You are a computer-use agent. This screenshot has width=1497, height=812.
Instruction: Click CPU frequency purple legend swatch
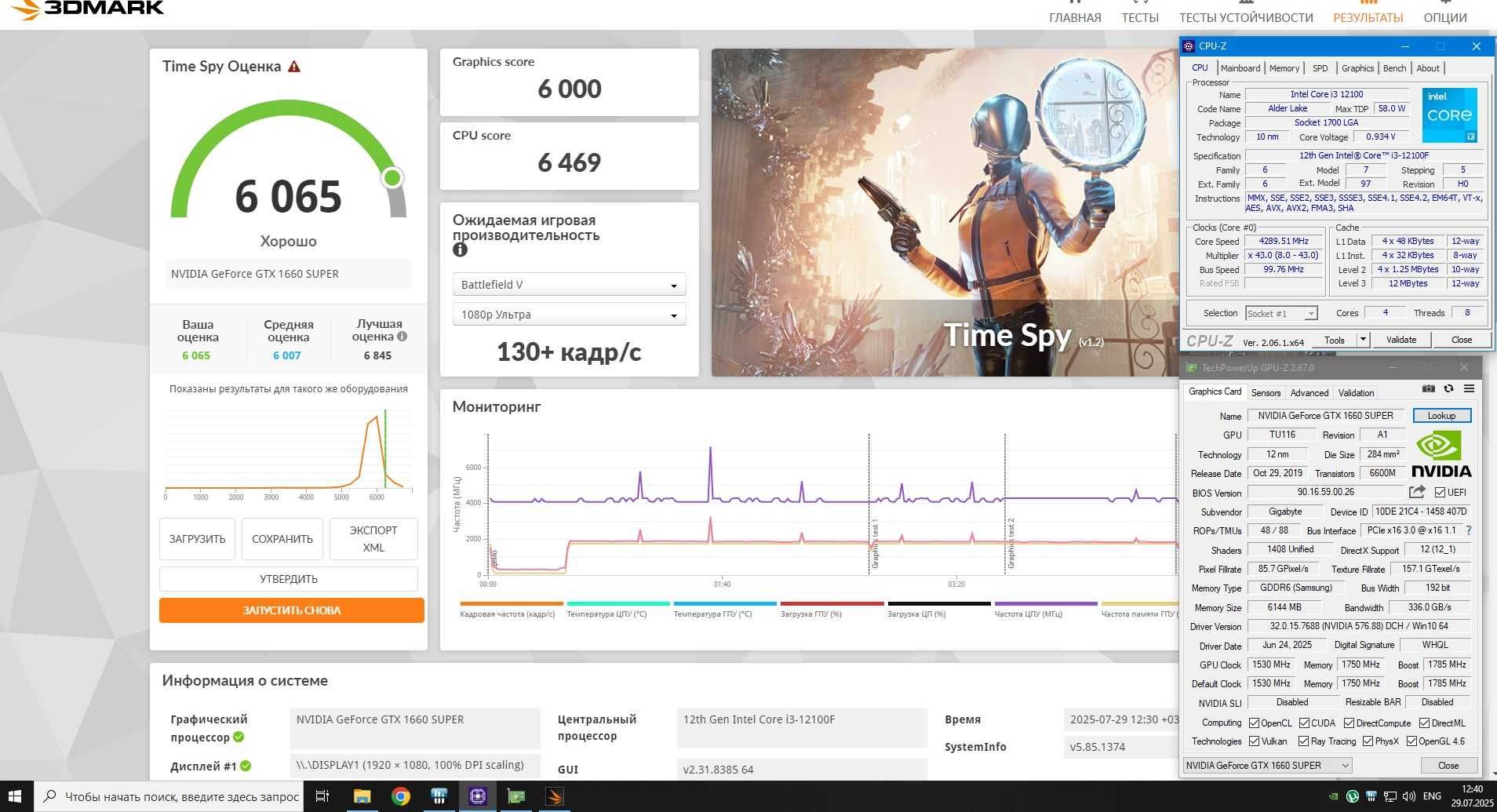click(x=1045, y=604)
